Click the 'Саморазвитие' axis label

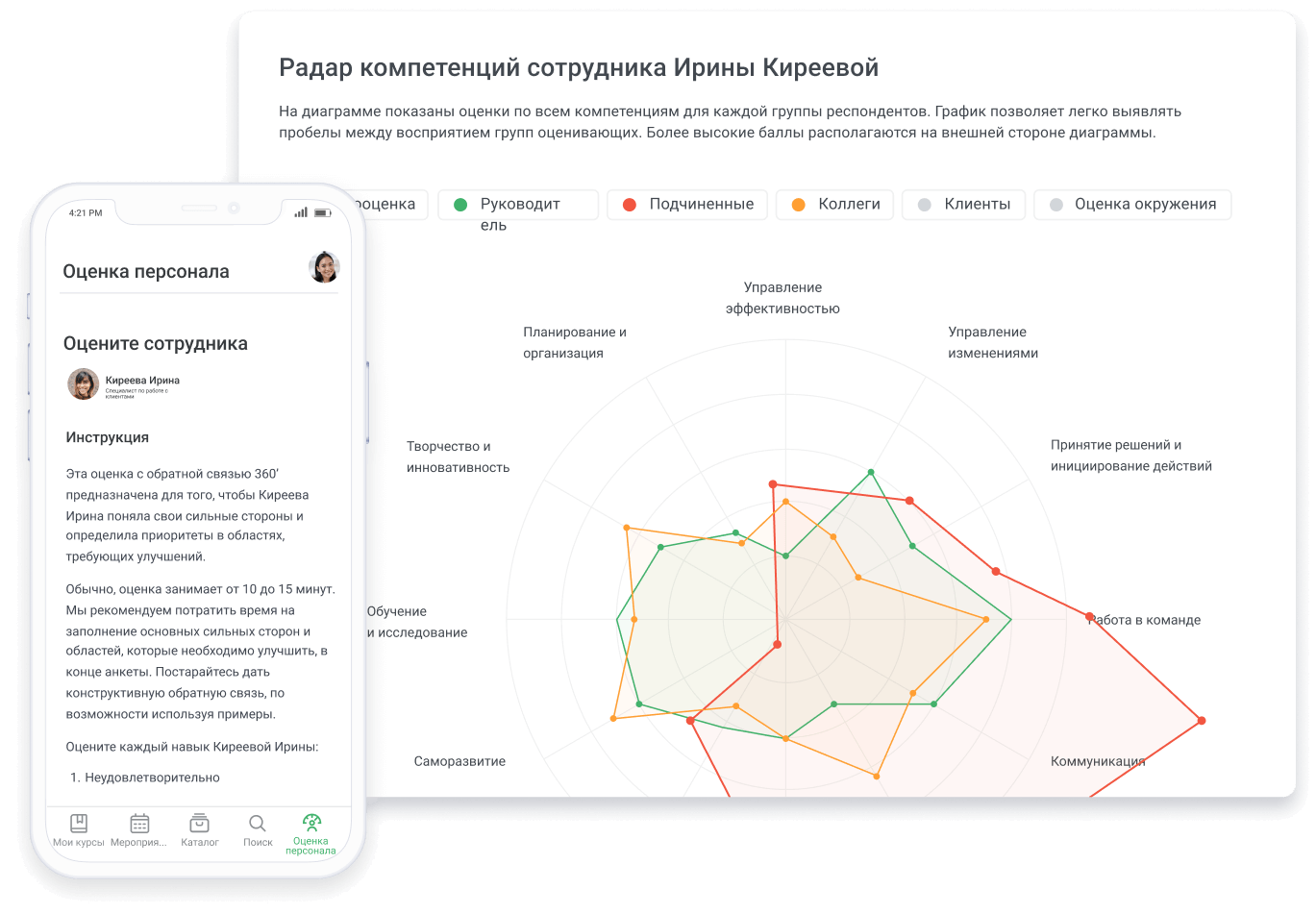[459, 761]
